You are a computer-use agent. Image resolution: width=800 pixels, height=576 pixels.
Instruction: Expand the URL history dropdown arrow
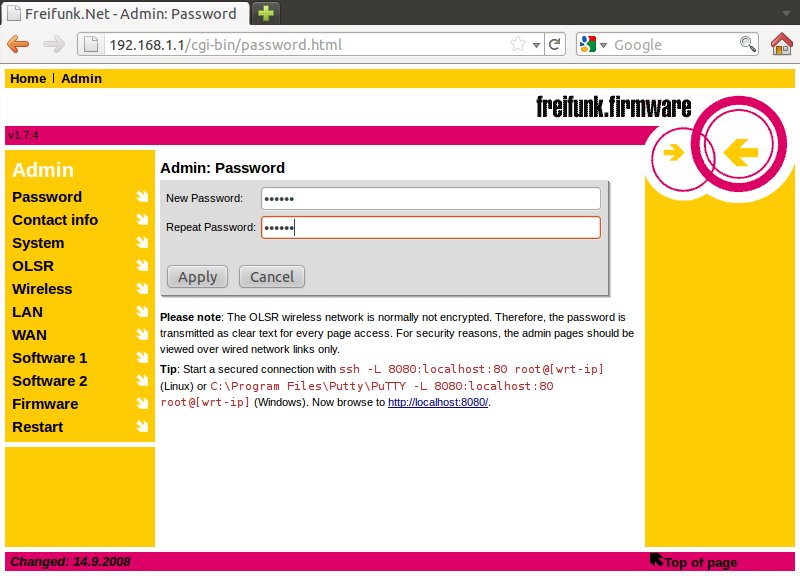click(x=536, y=44)
